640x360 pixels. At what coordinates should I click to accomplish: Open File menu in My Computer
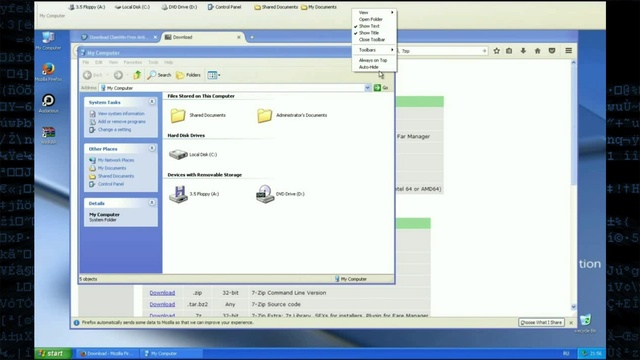[x=86, y=62]
